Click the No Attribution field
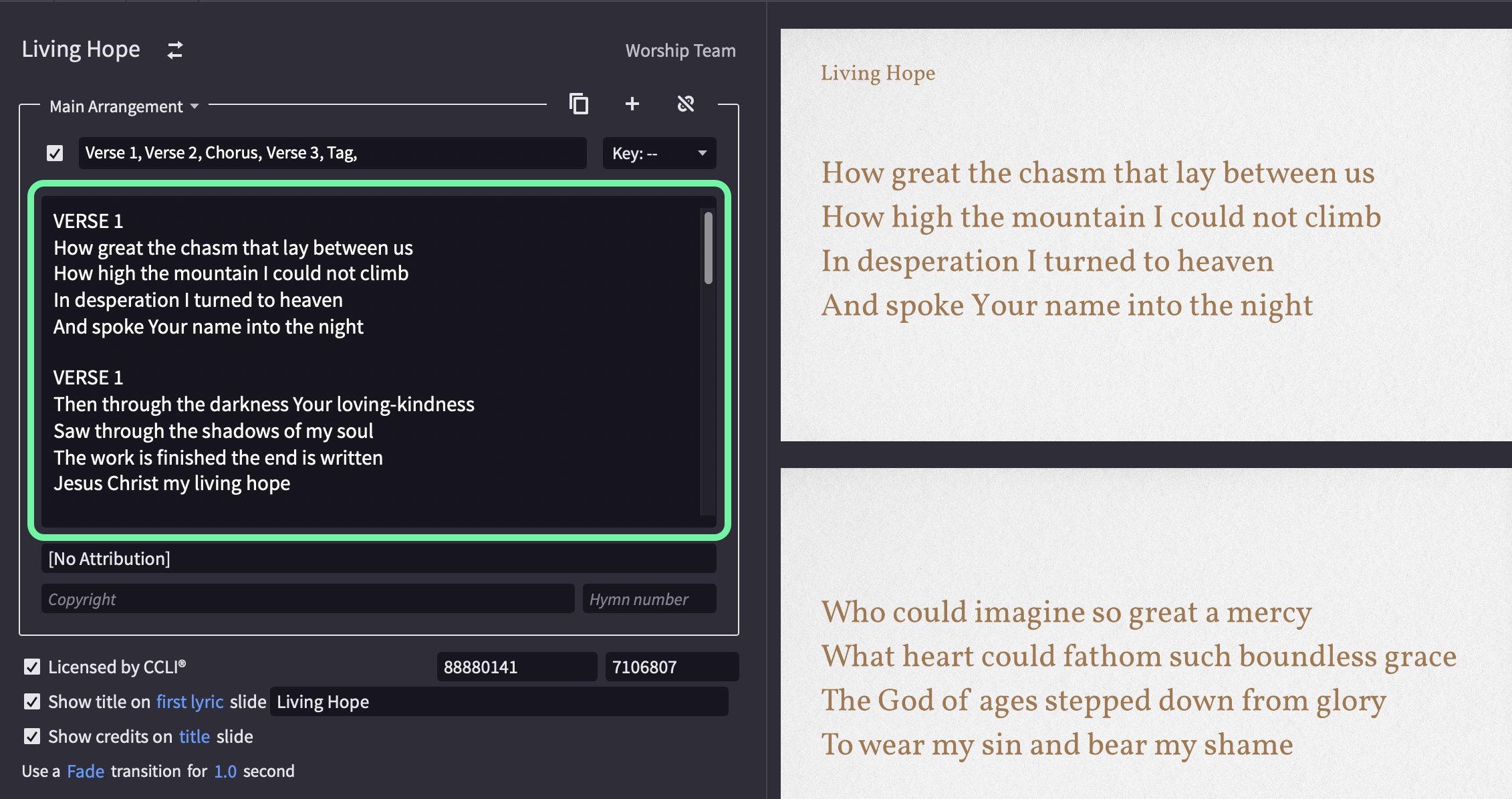 (x=379, y=558)
